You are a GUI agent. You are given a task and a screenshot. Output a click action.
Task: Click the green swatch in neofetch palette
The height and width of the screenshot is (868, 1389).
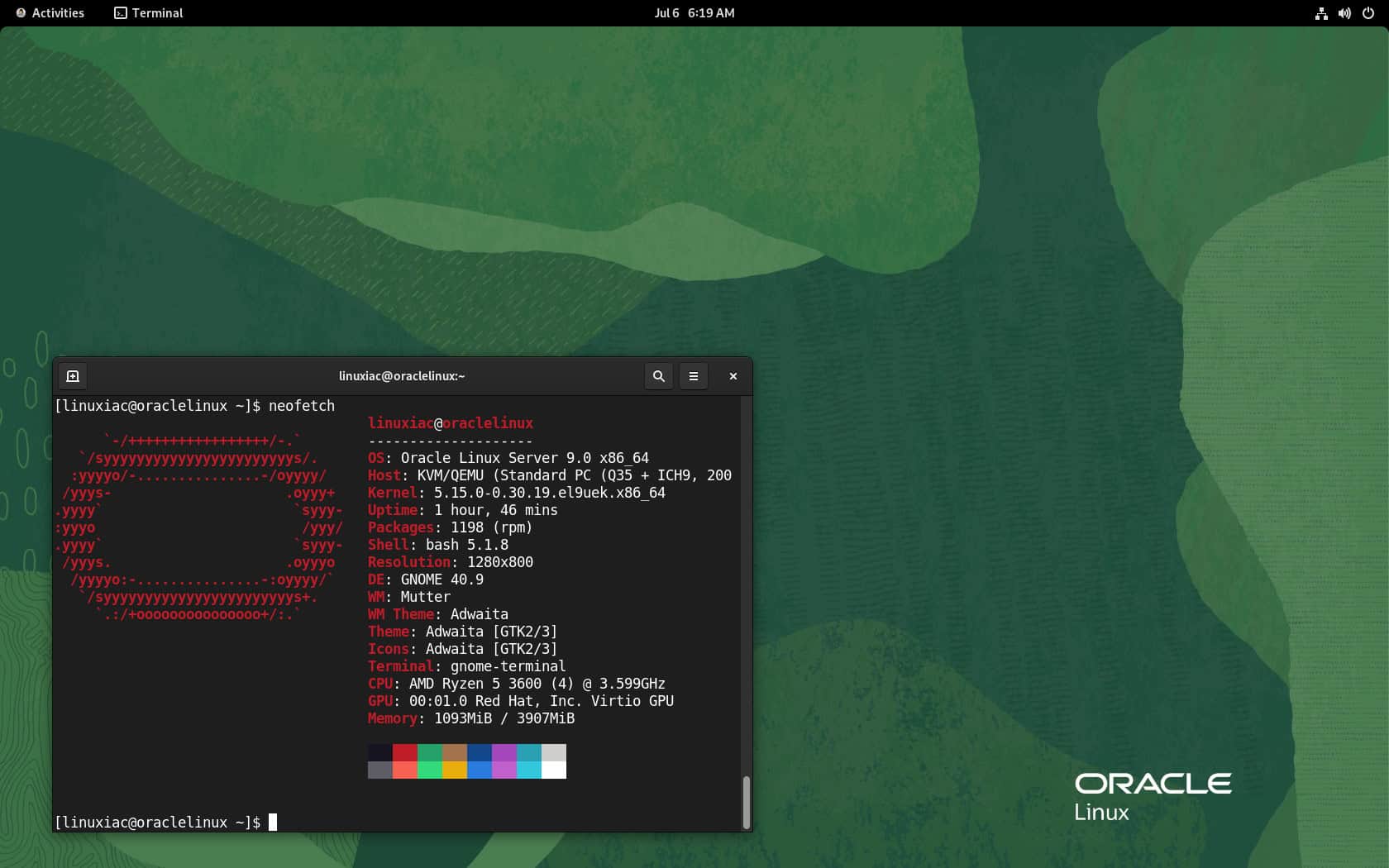tap(430, 762)
